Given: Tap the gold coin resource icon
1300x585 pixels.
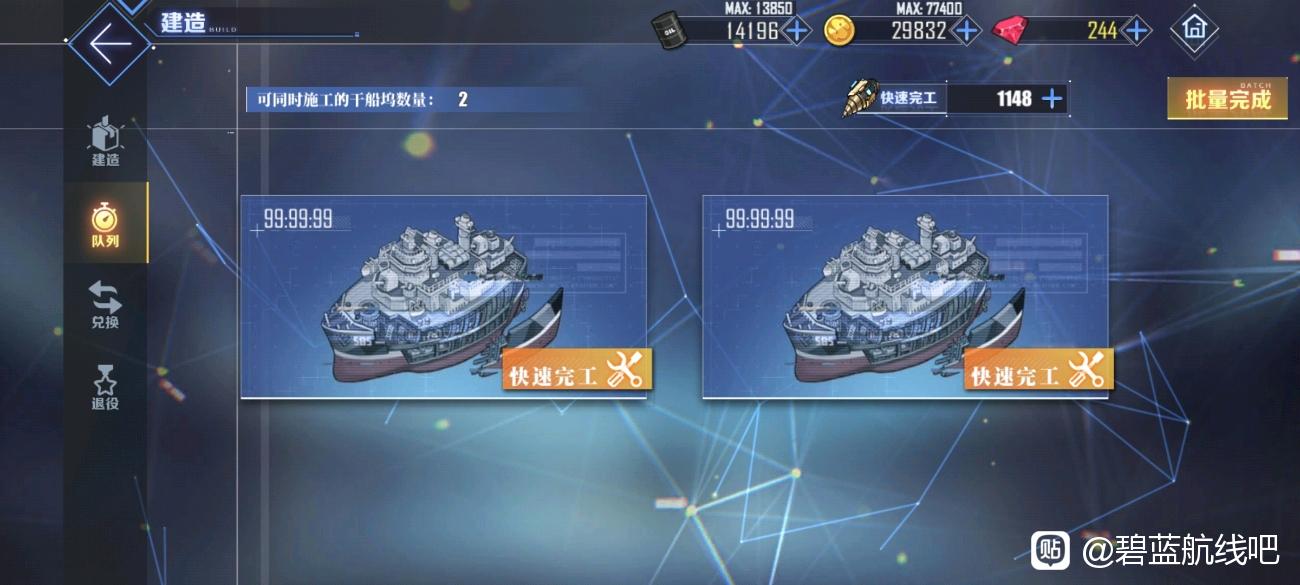Looking at the screenshot, I should tap(840, 30).
